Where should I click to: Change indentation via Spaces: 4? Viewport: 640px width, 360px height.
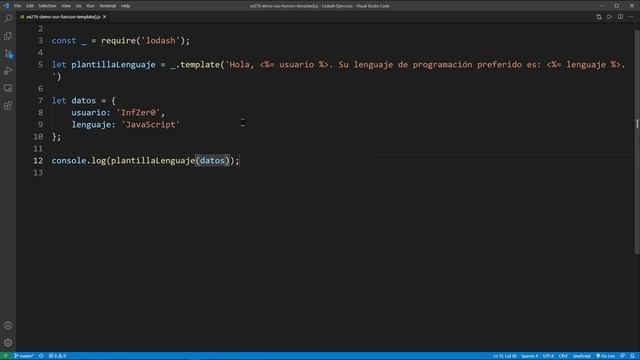click(x=529, y=356)
